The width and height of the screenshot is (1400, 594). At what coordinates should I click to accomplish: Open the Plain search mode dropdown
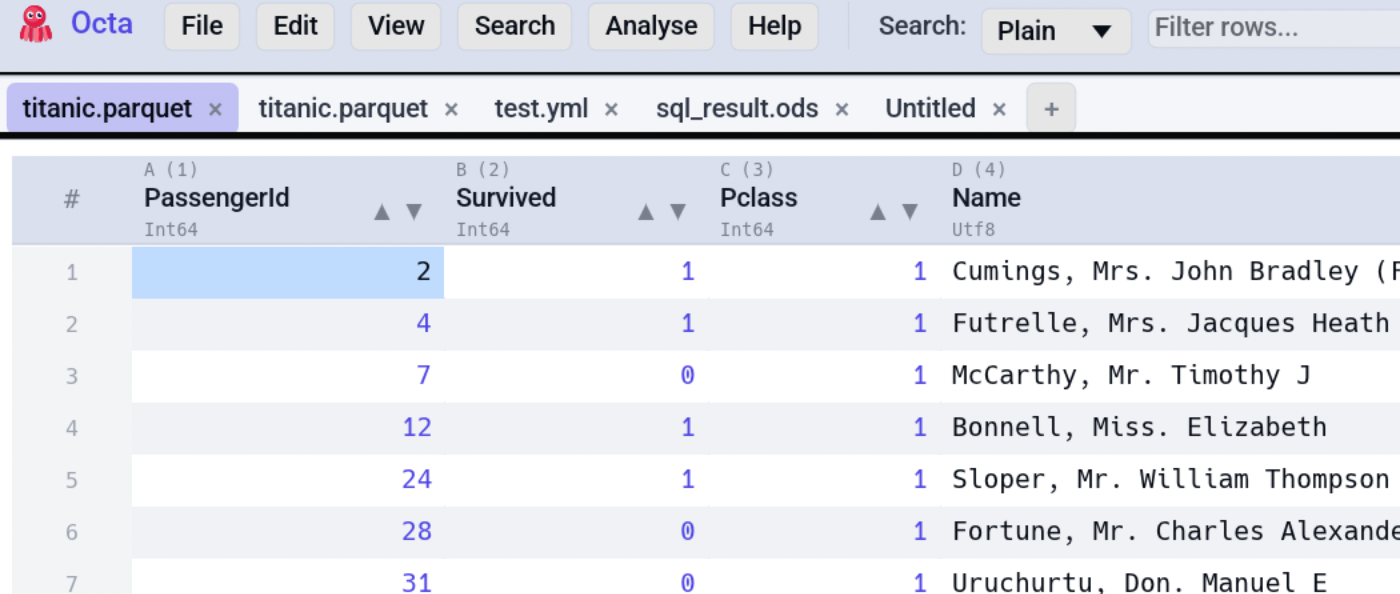[x=1056, y=31]
